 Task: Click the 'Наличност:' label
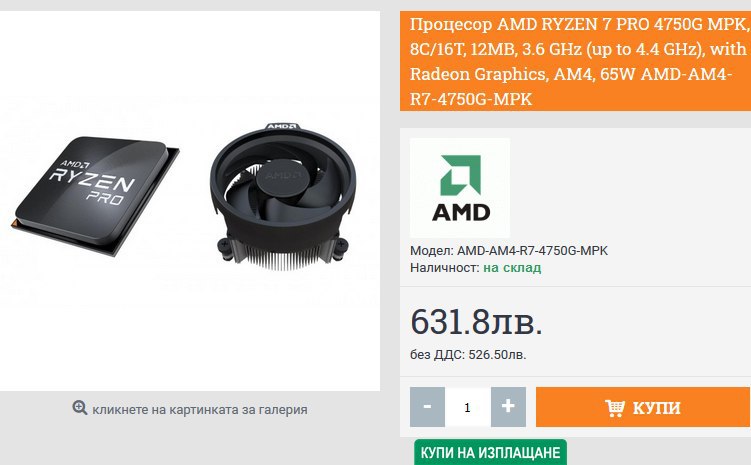click(x=444, y=268)
